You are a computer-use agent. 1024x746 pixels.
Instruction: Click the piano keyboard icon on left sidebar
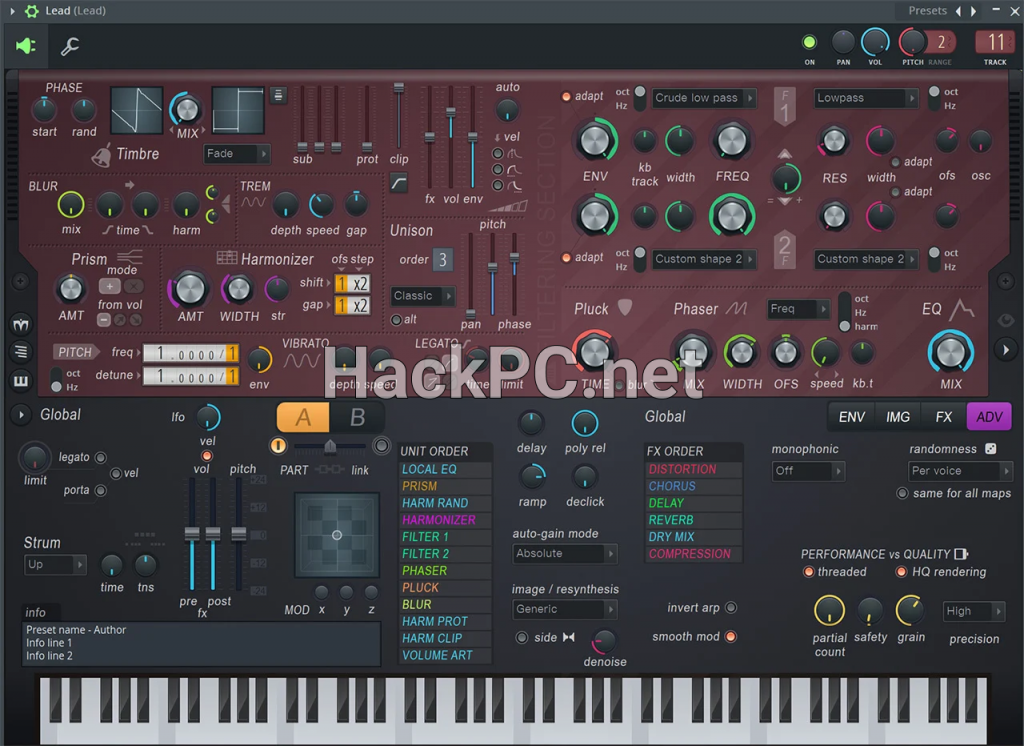click(20, 381)
